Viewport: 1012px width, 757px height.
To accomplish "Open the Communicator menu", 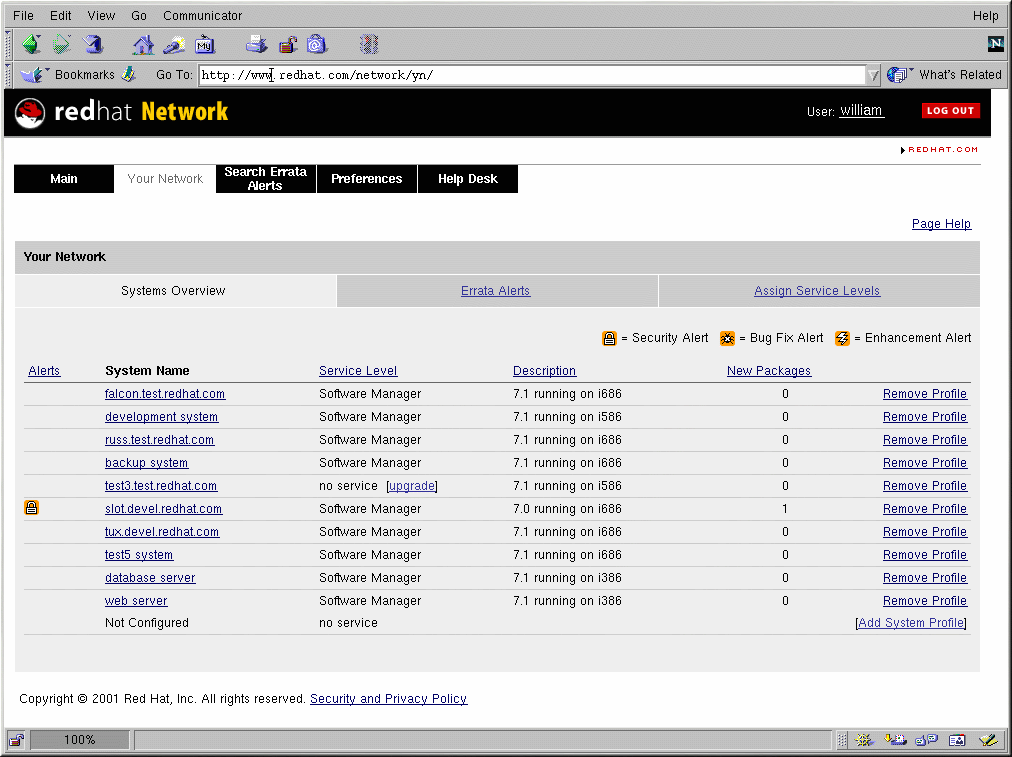I will [x=202, y=16].
